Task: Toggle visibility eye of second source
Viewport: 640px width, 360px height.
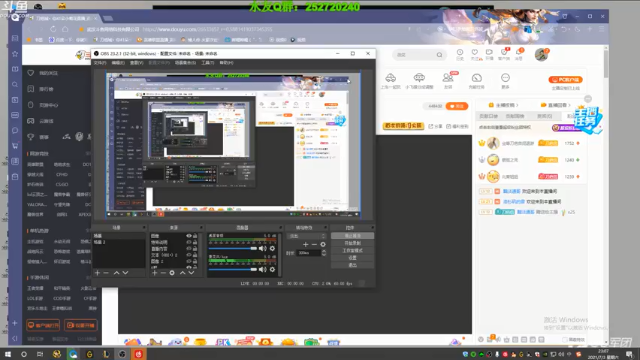Action: [189, 242]
